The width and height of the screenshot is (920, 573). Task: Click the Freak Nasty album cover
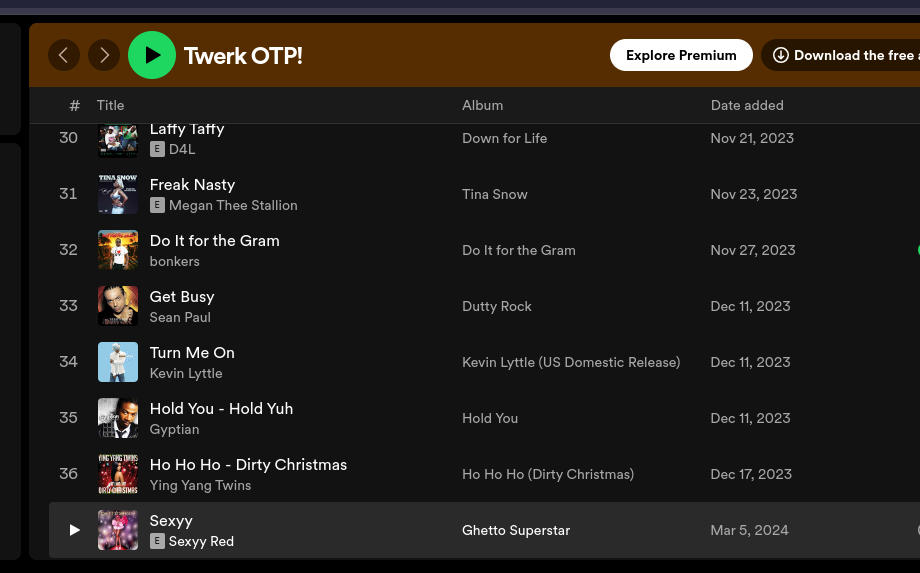tap(118, 194)
